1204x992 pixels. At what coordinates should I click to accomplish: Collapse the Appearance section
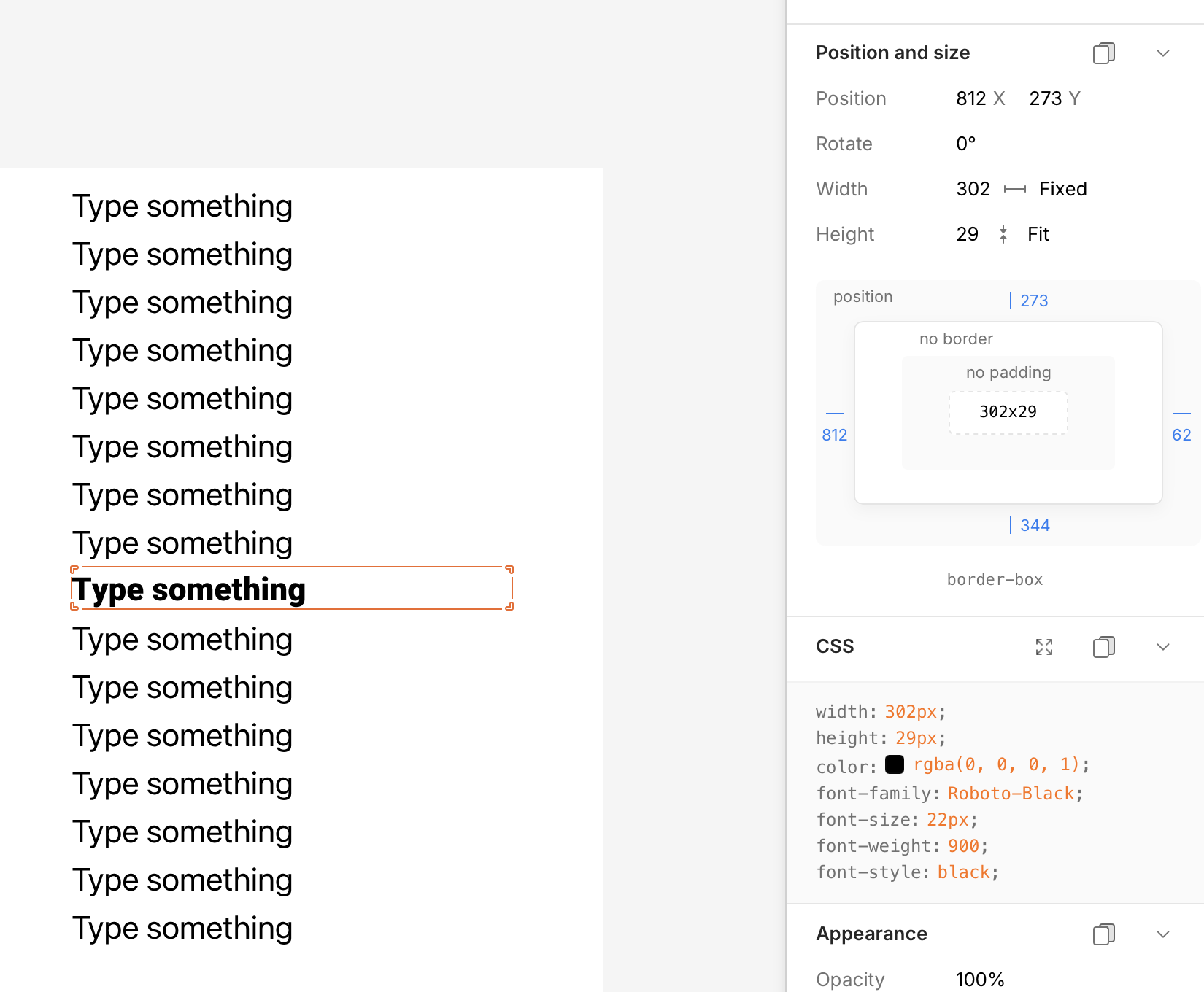[x=1163, y=934]
